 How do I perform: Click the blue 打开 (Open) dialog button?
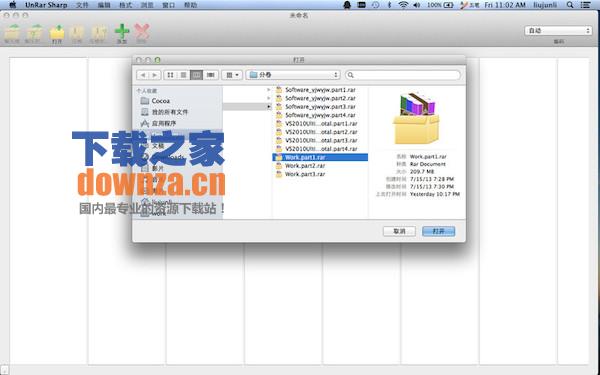click(439, 231)
